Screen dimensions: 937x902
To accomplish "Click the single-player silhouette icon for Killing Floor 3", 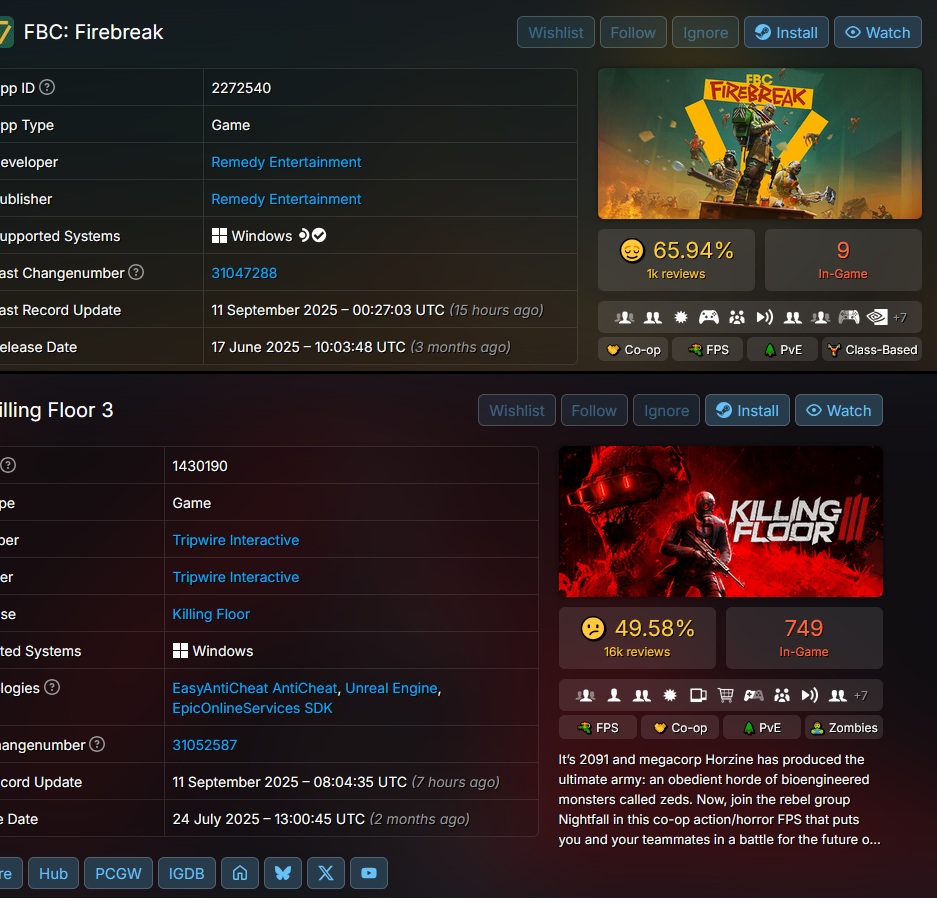I will pyautogui.click(x=614, y=695).
